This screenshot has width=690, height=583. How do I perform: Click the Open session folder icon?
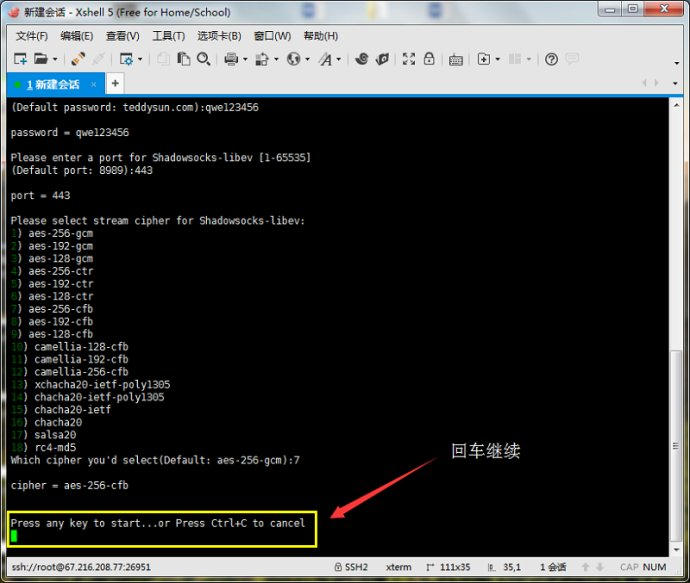(40, 59)
